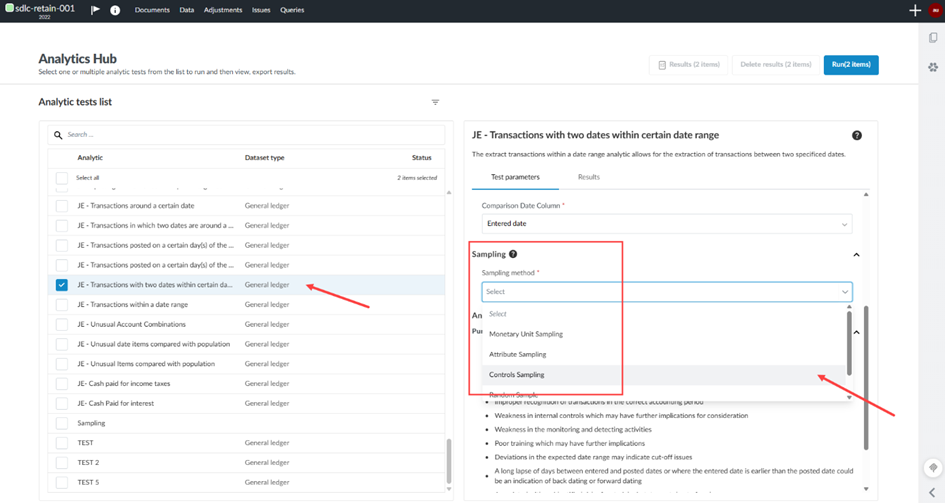The height and width of the screenshot is (503, 945).
Task: Open the Adjustments menu
Action: tap(223, 10)
